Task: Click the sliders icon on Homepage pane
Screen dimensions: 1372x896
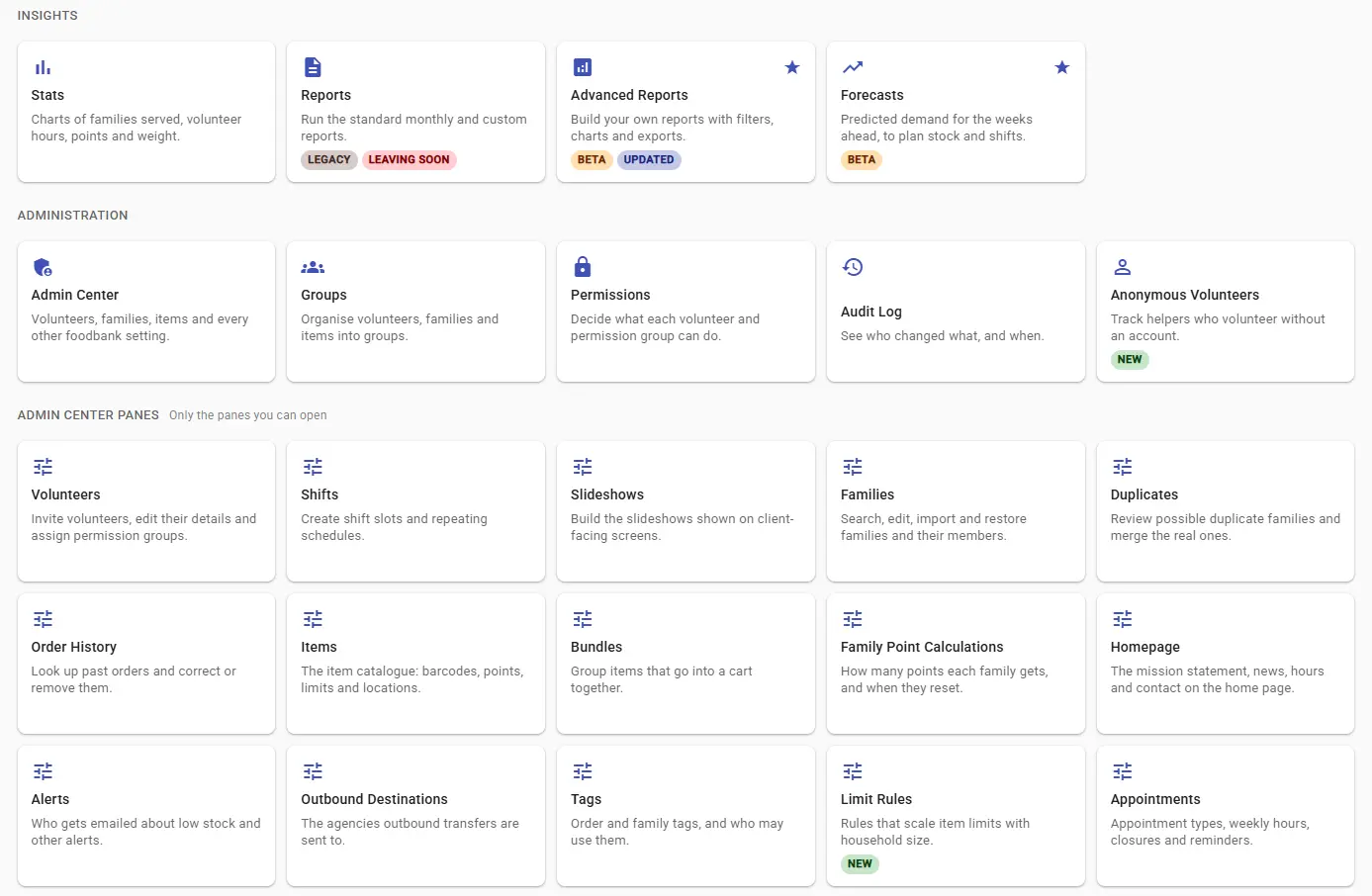Action: click(1123, 619)
